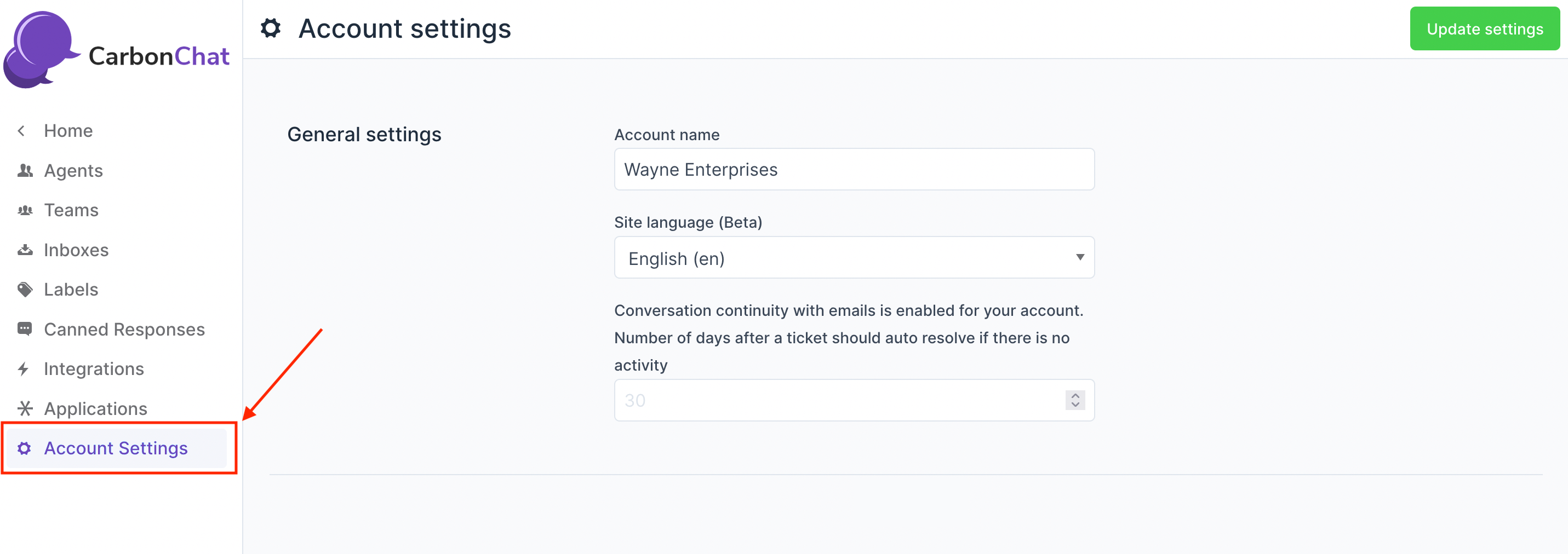The width and height of the screenshot is (1568, 554).
Task: Click the Account Settings gear icon in sidebar
Action: point(24,448)
